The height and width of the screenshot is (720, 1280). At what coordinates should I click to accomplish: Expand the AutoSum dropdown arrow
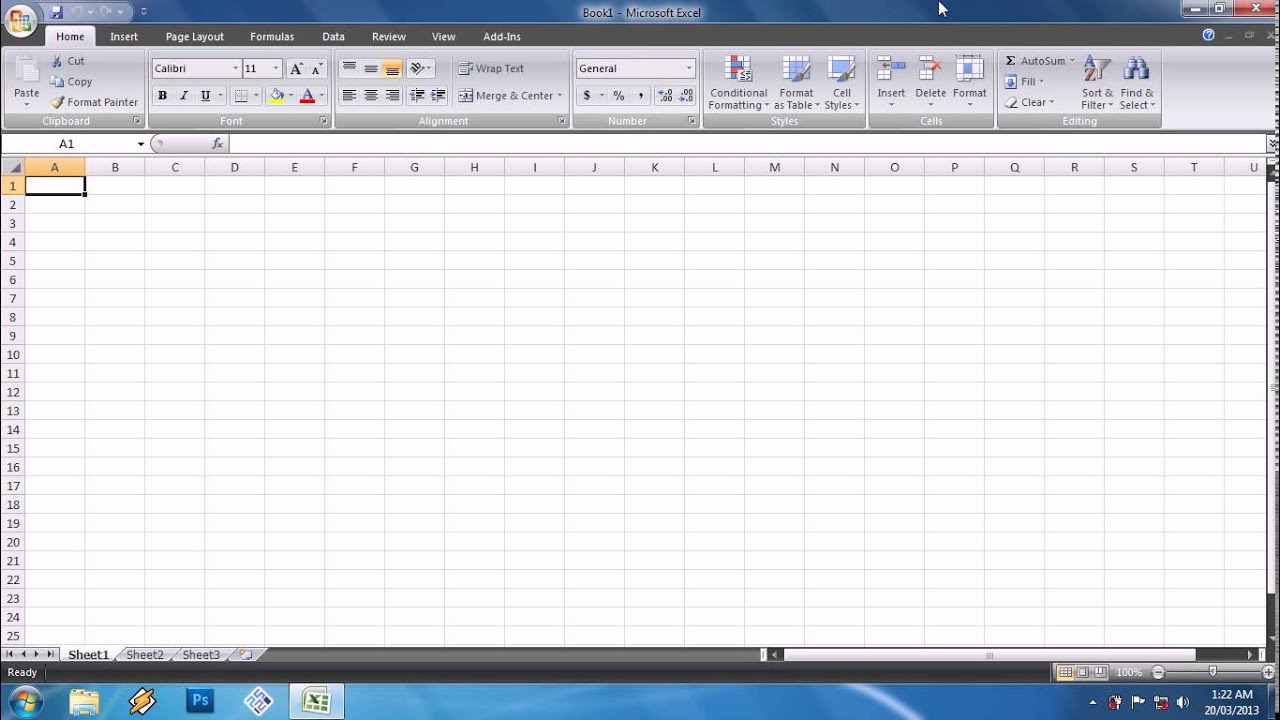[x=1072, y=61]
